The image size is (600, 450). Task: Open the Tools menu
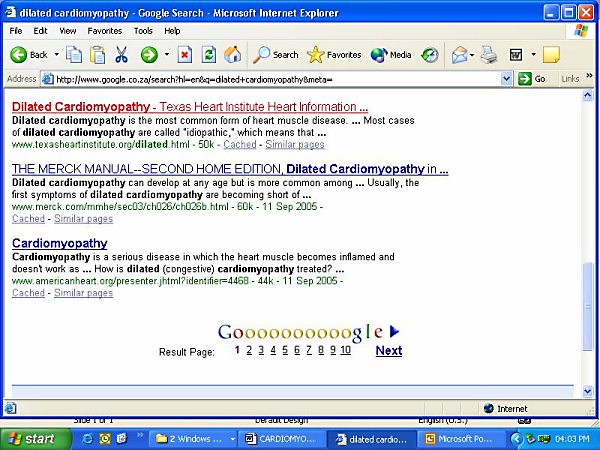tap(143, 31)
